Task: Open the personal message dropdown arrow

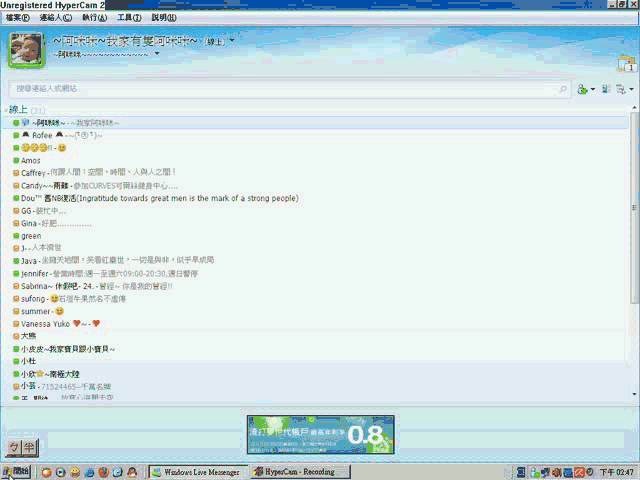Action: coord(157,53)
